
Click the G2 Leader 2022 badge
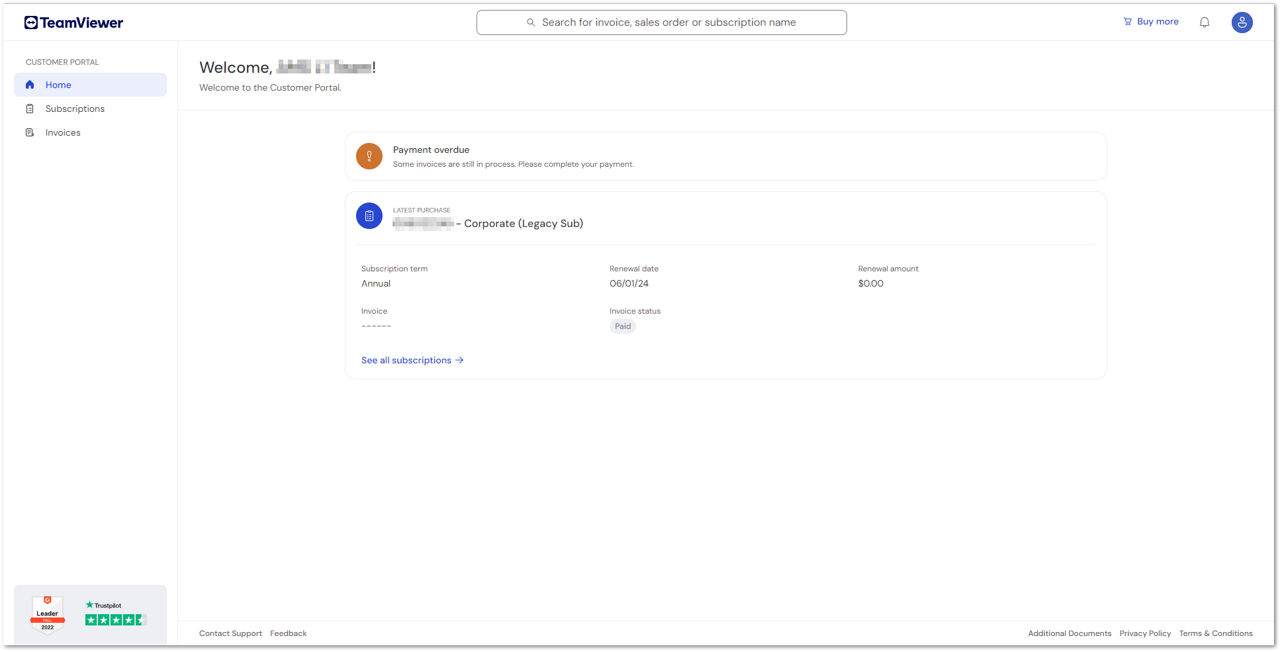point(47,614)
